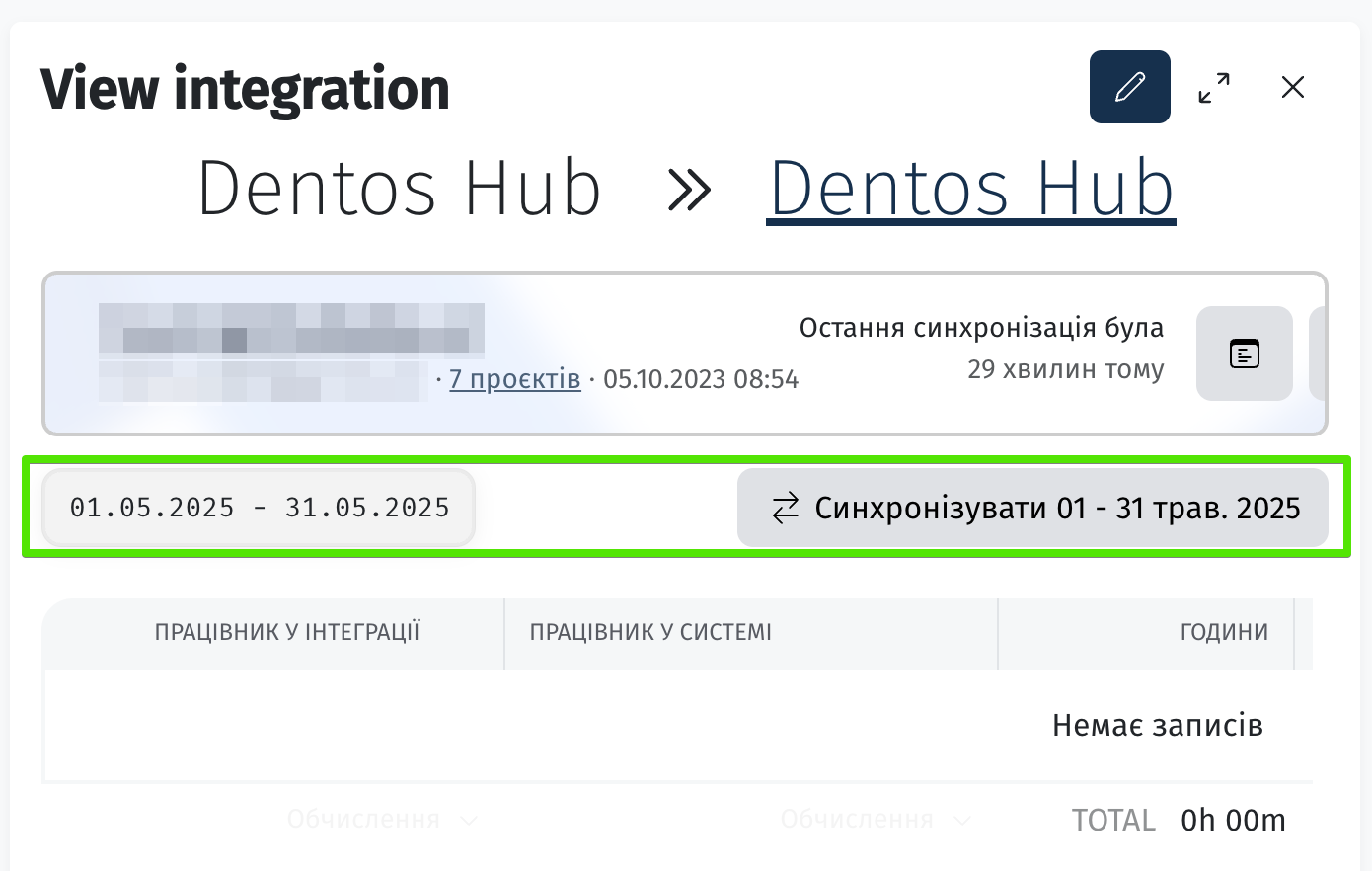Expand the integration panel to fullscreen
Screen dimensions: 1372x871
tap(1213, 87)
